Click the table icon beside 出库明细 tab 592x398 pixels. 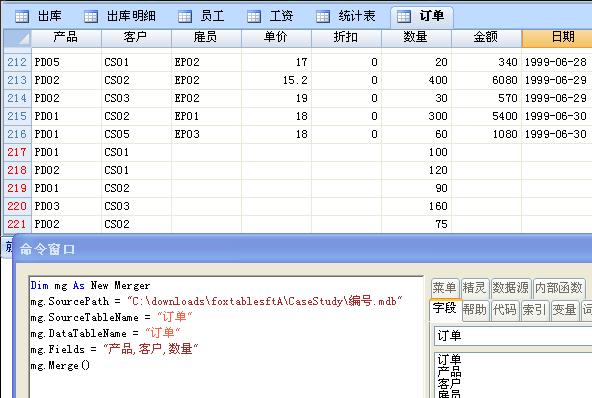coord(91,17)
